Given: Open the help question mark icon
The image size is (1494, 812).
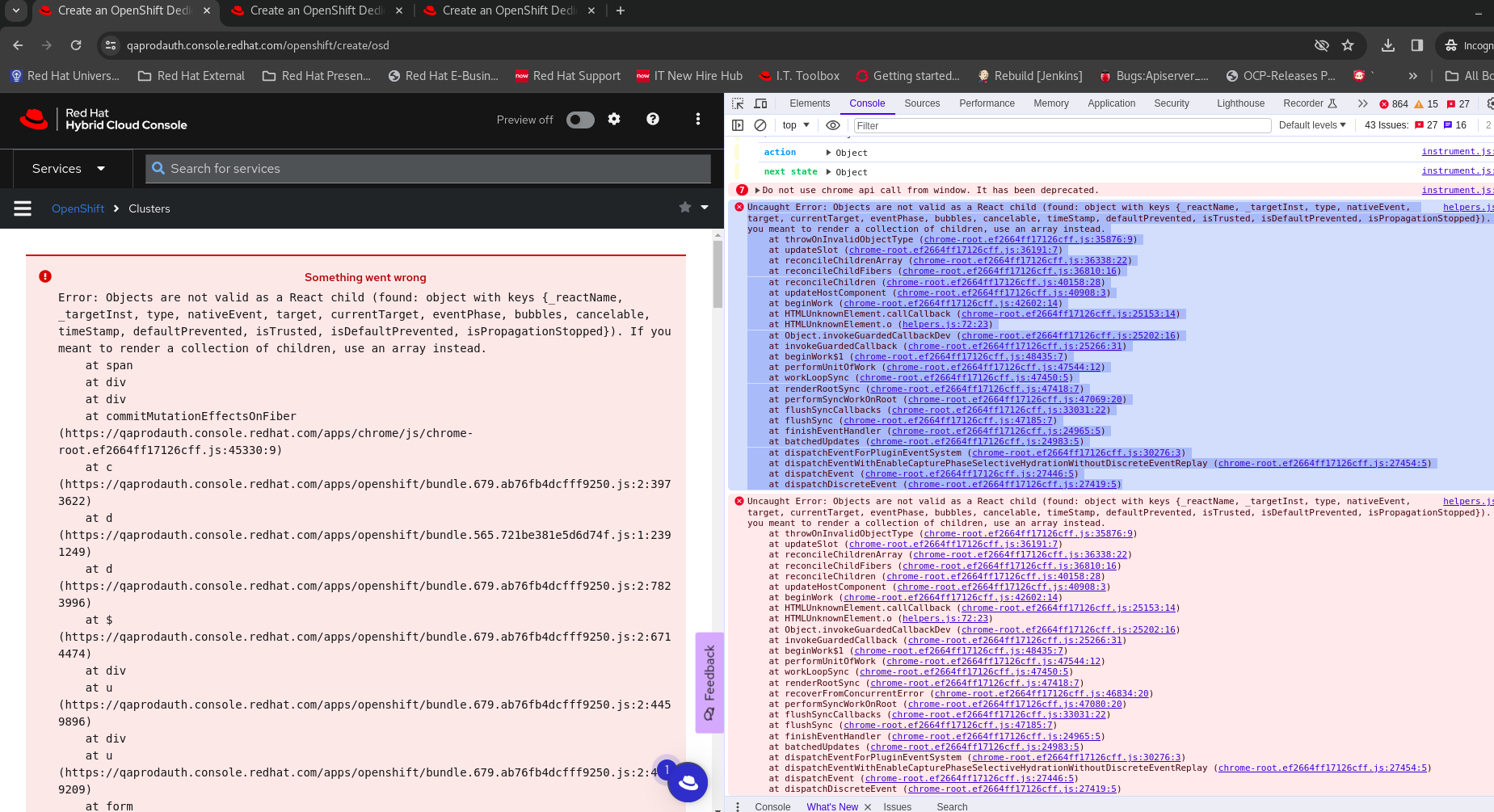Looking at the screenshot, I should [x=653, y=120].
